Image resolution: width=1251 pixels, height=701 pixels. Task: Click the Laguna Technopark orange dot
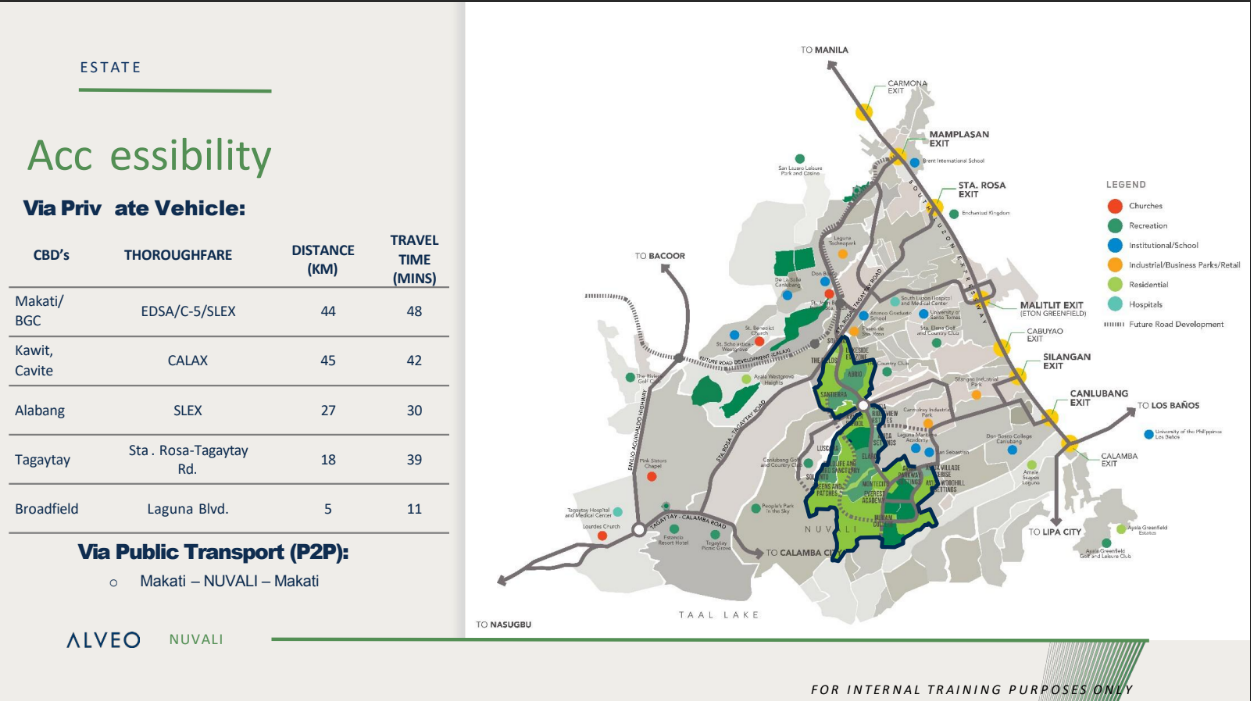click(x=842, y=254)
